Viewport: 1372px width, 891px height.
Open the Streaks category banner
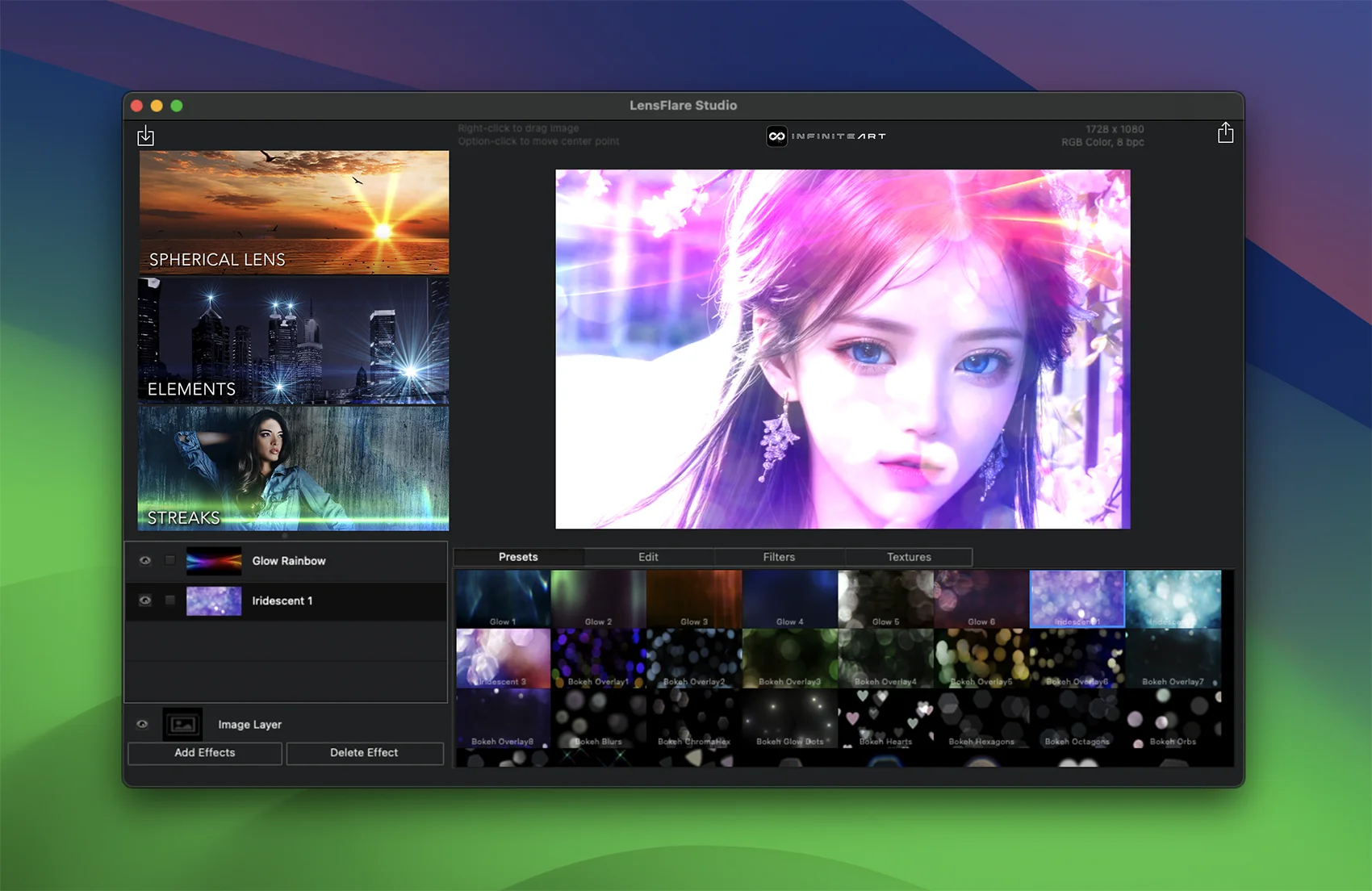(x=294, y=468)
